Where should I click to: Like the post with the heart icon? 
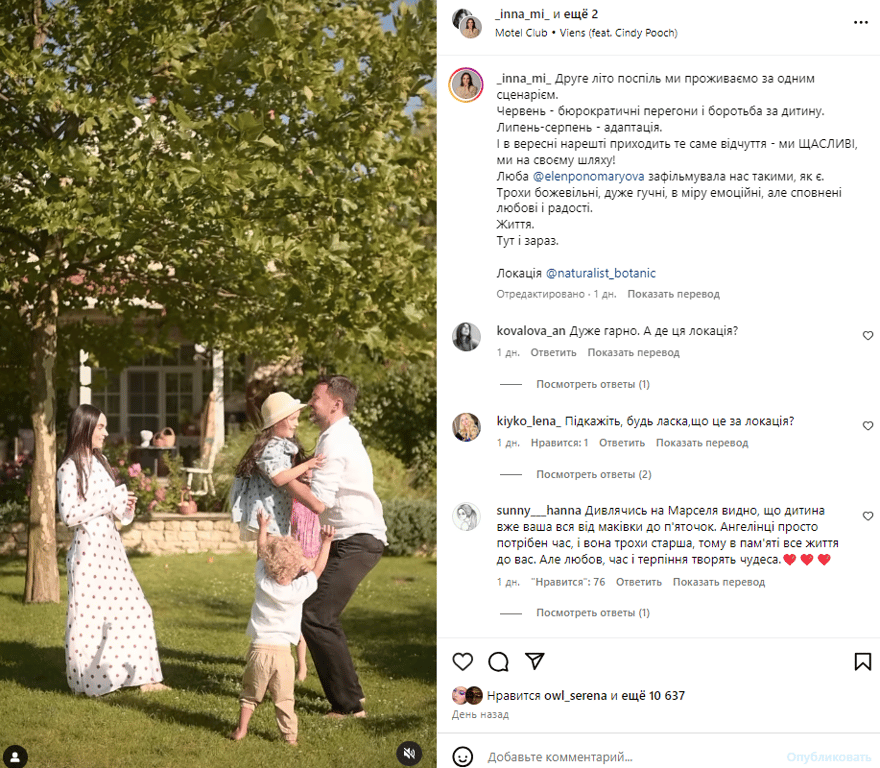coord(462,662)
